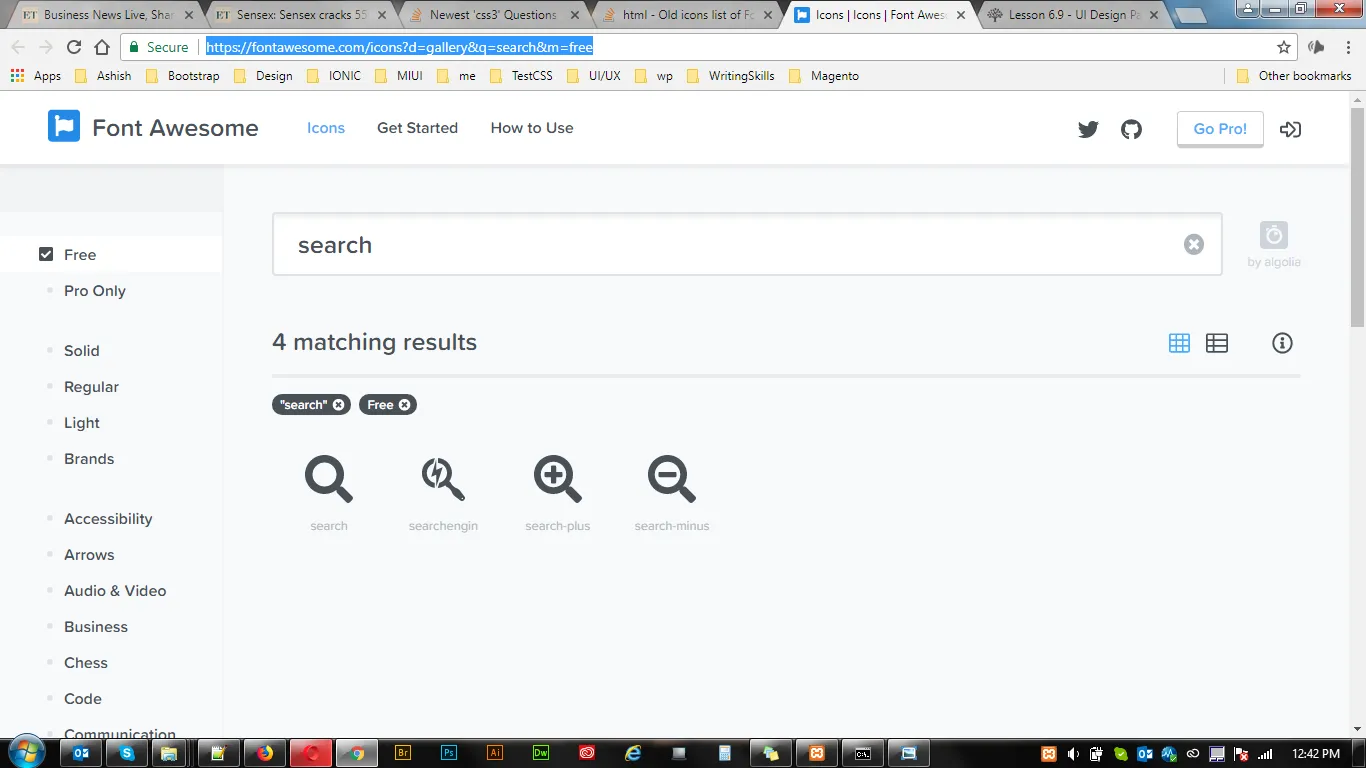The width and height of the screenshot is (1366, 768).
Task: Click the address bar URL
Action: tap(400, 47)
